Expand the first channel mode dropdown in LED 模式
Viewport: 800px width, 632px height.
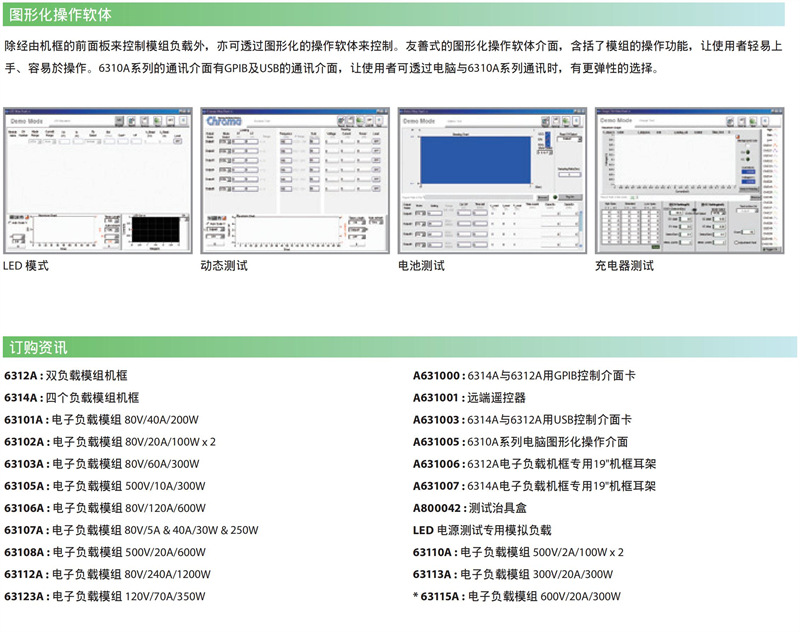(33, 141)
